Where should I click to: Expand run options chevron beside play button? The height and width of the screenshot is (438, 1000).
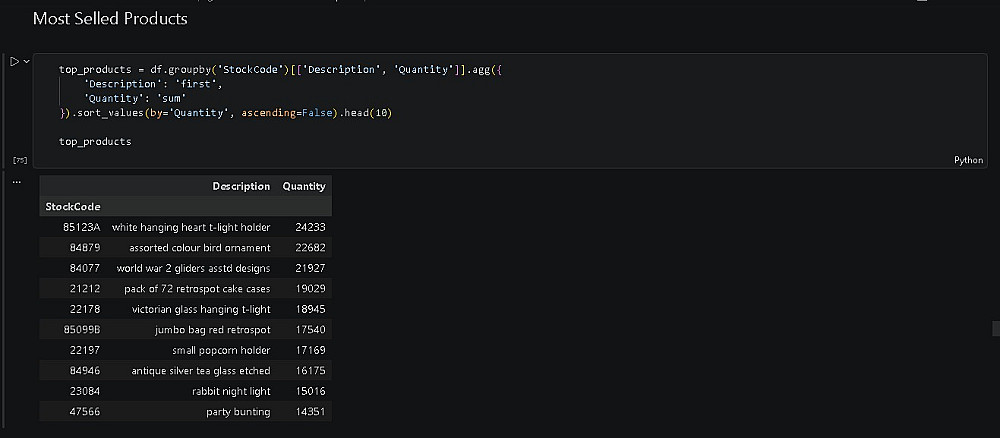point(26,62)
